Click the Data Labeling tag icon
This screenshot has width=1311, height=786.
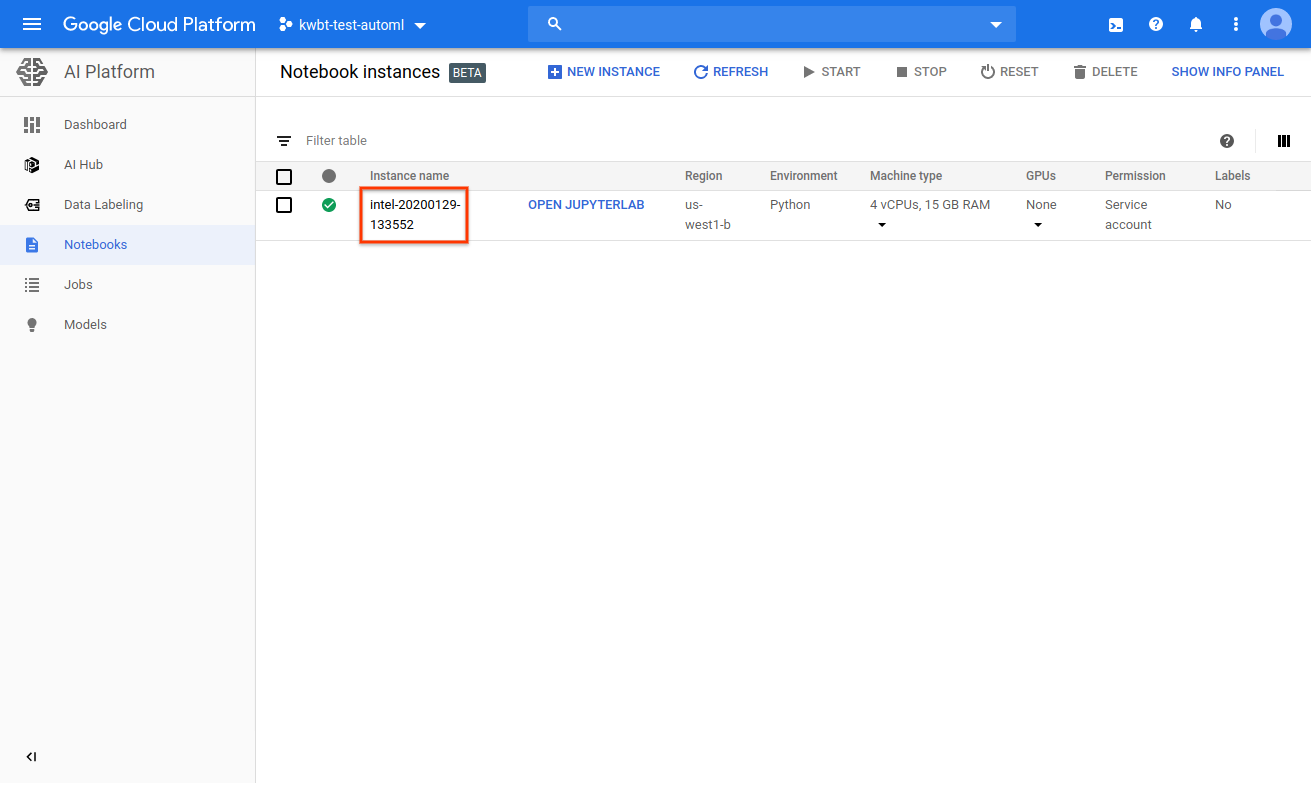(32, 205)
